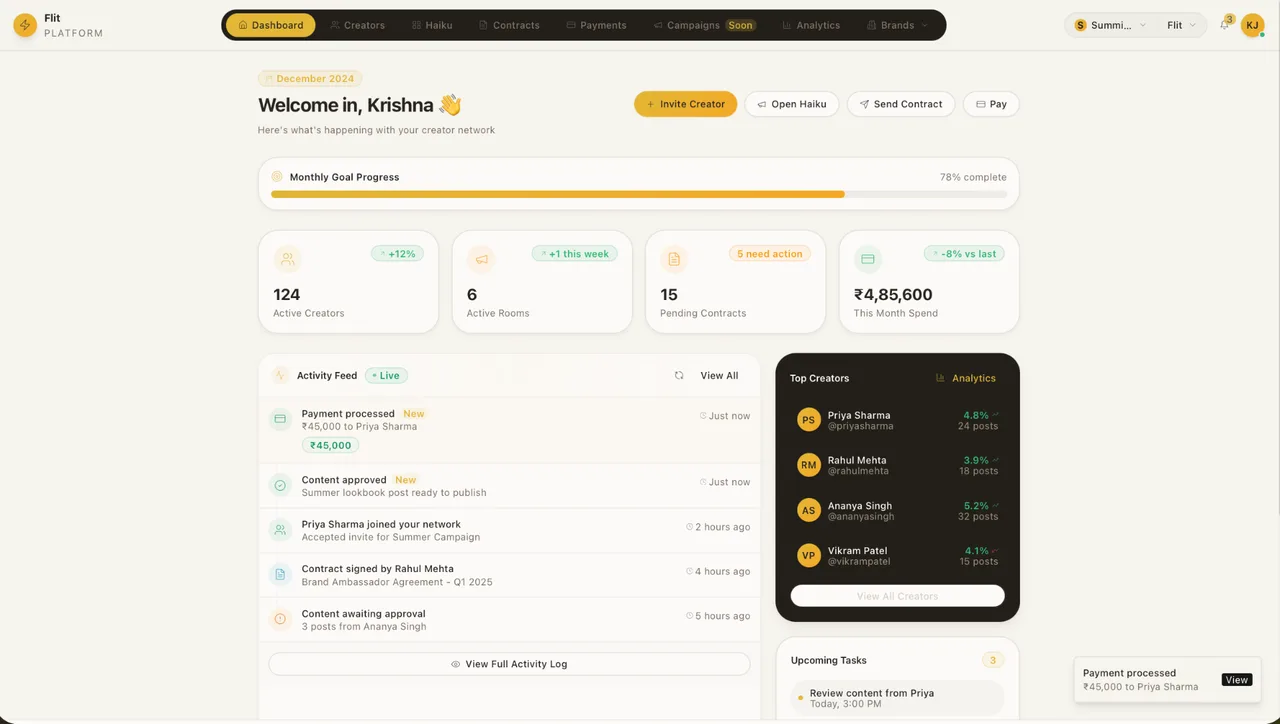This screenshot has width=1280, height=724.
Task: Click the Monthly Goal Progress target icon
Action: click(277, 176)
